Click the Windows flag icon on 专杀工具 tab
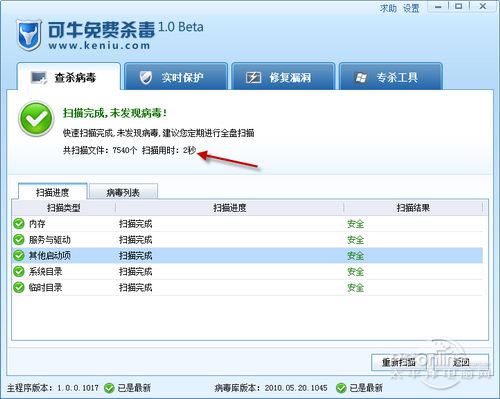This screenshot has height=399, width=500. (361, 78)
